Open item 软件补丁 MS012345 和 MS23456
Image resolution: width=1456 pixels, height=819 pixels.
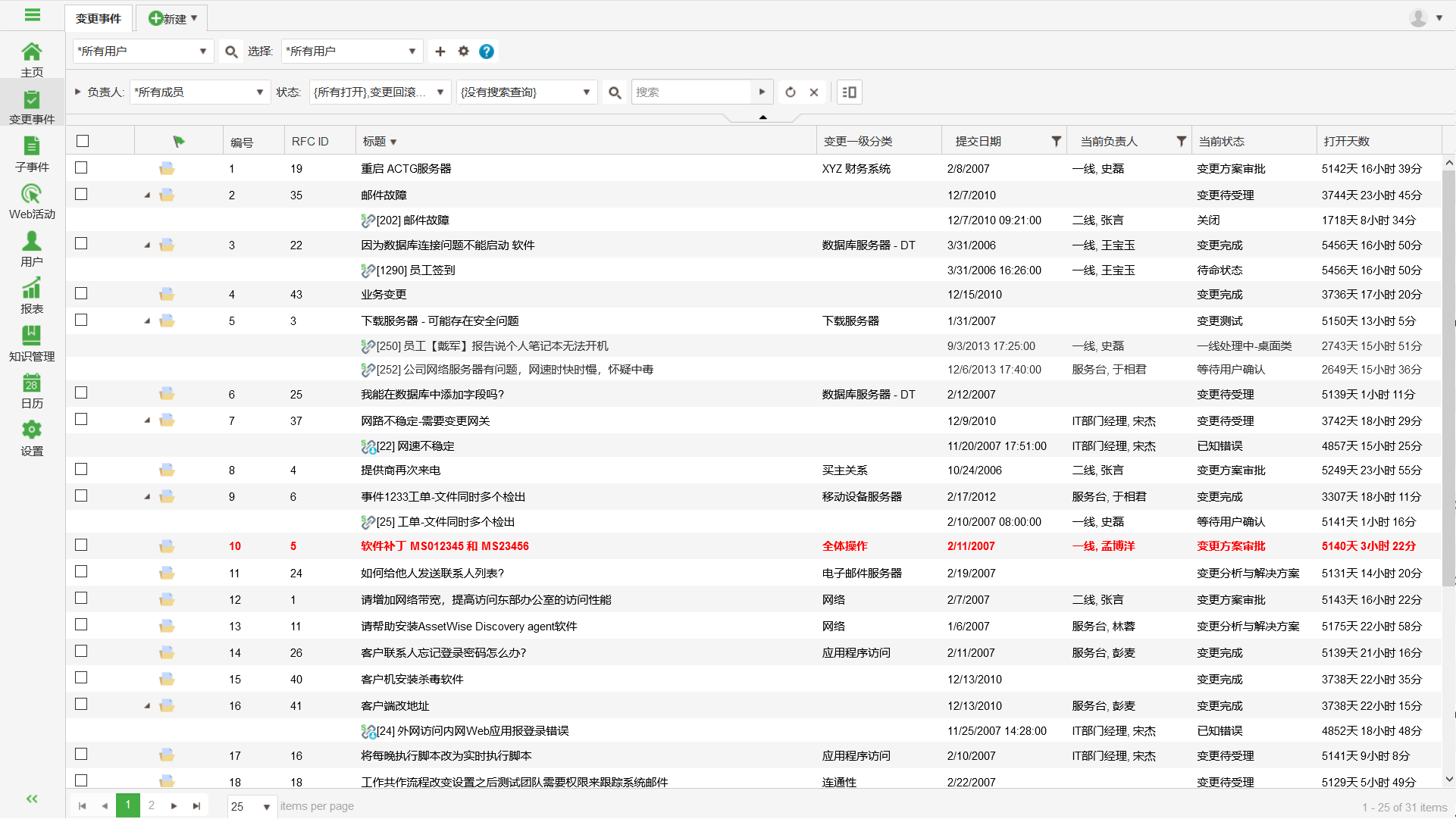click(445, 546)
